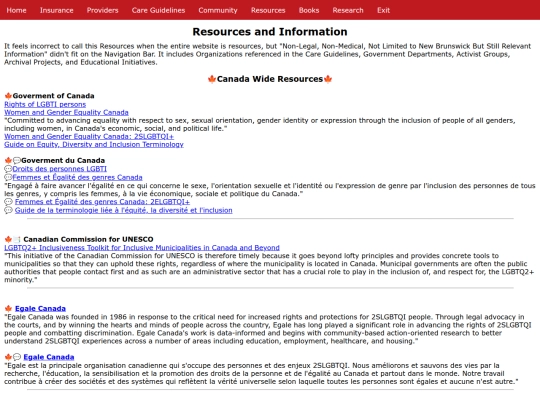Click the Goverment of Canada heading

coord(53,96)
